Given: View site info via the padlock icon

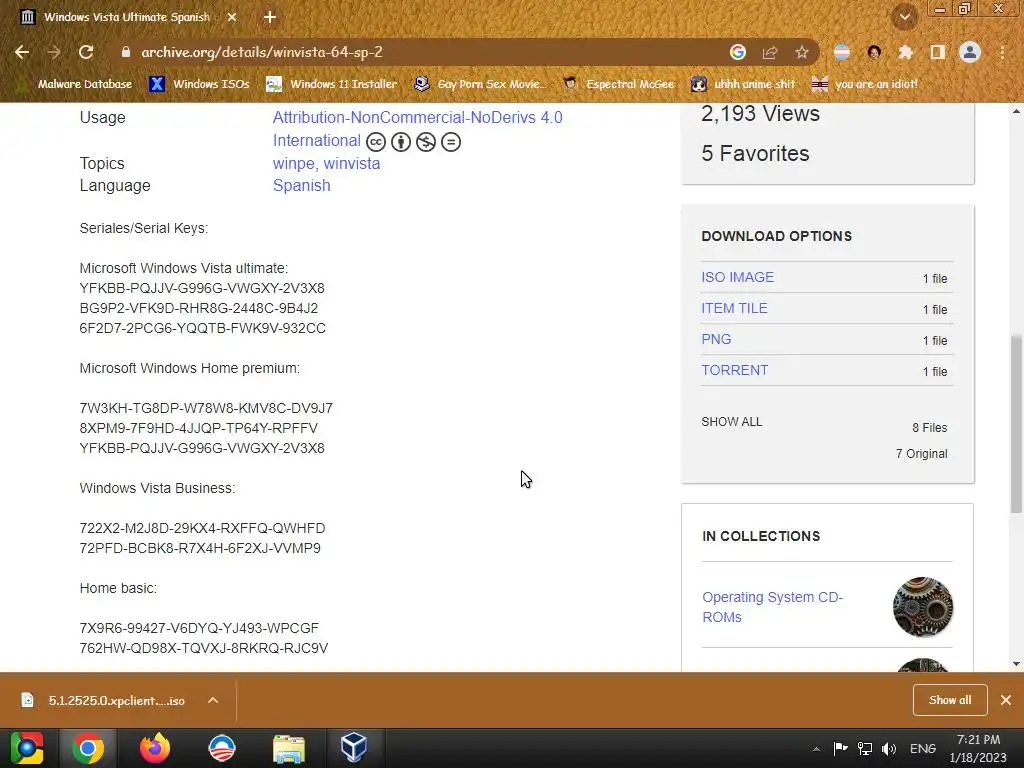Looking at the screenshot, I should tap(126, 52).
